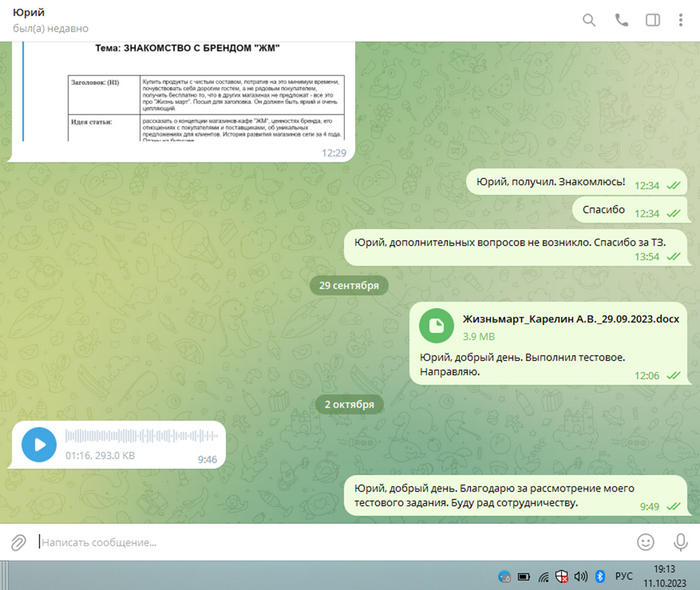
Task: Click the blue round tray icon before the battery
Action: [504, 577]
